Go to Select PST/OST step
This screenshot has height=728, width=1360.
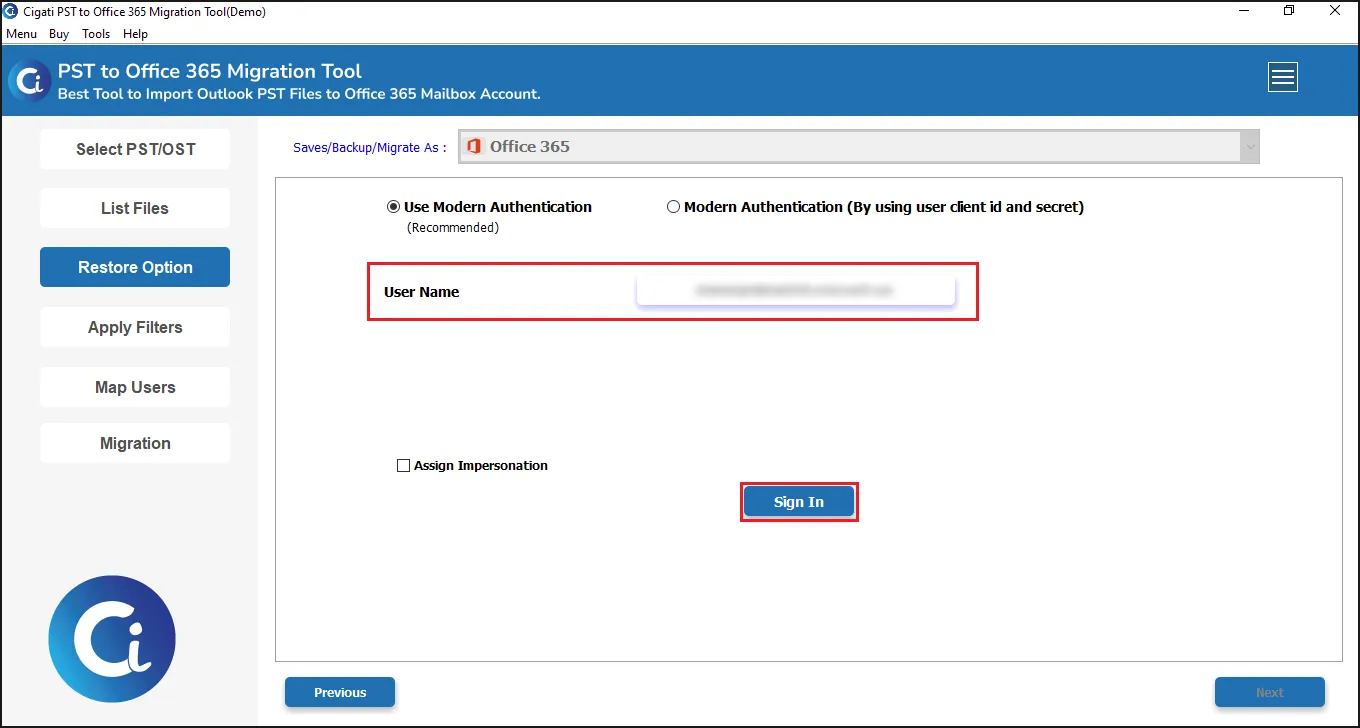point(135,149)
